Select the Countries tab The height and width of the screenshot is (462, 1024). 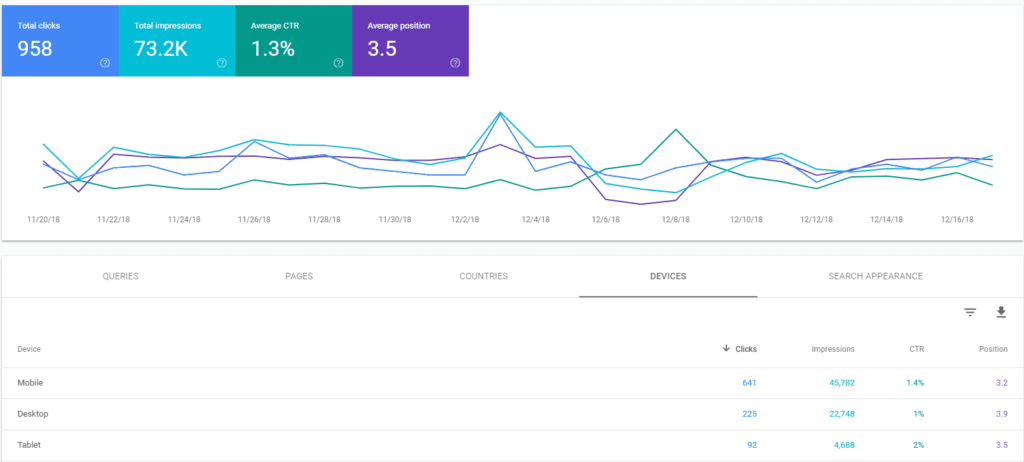point(483,276)
